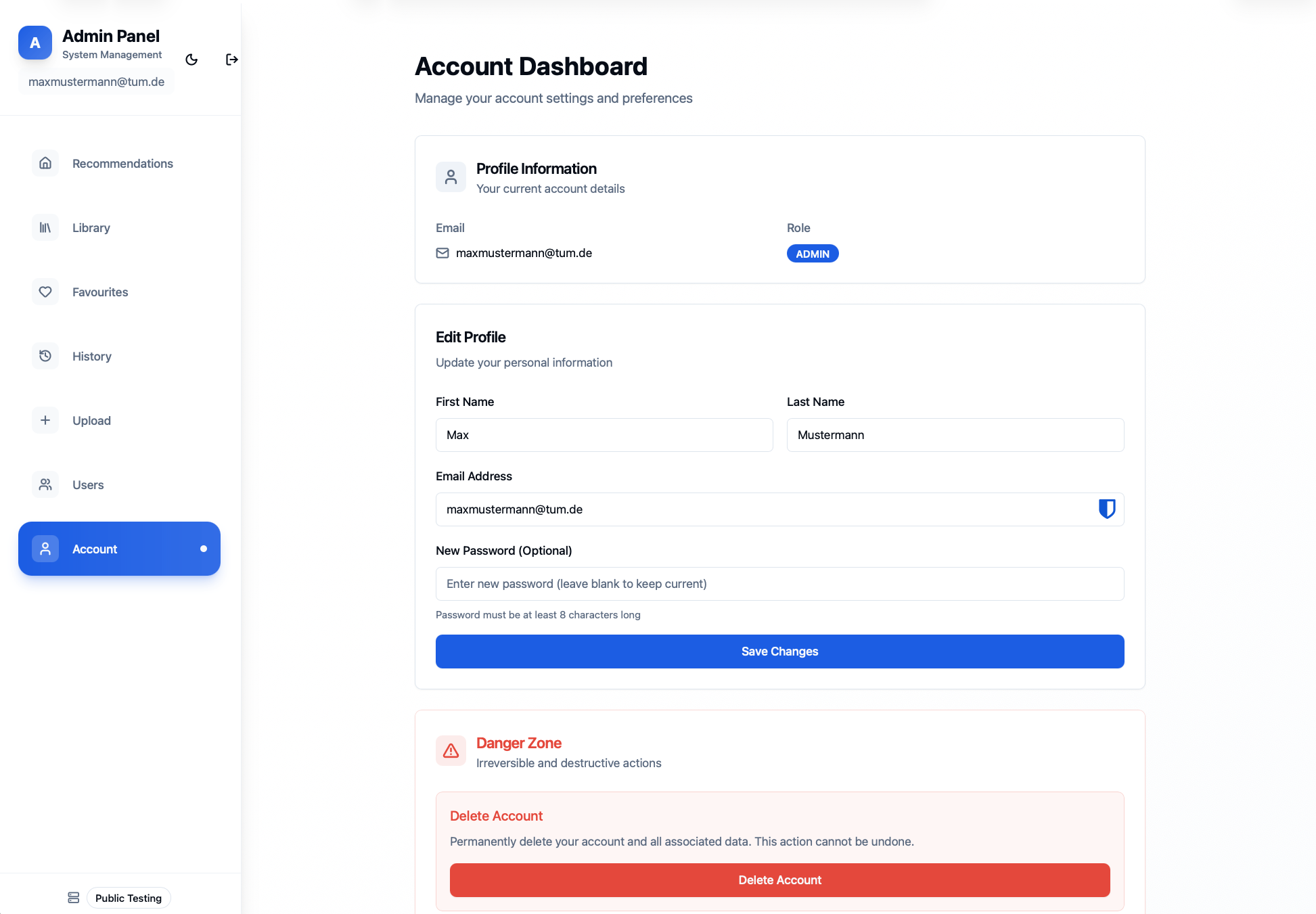Click the server icon beside Public Testing
1316x914 pixels.
(74, 898)
